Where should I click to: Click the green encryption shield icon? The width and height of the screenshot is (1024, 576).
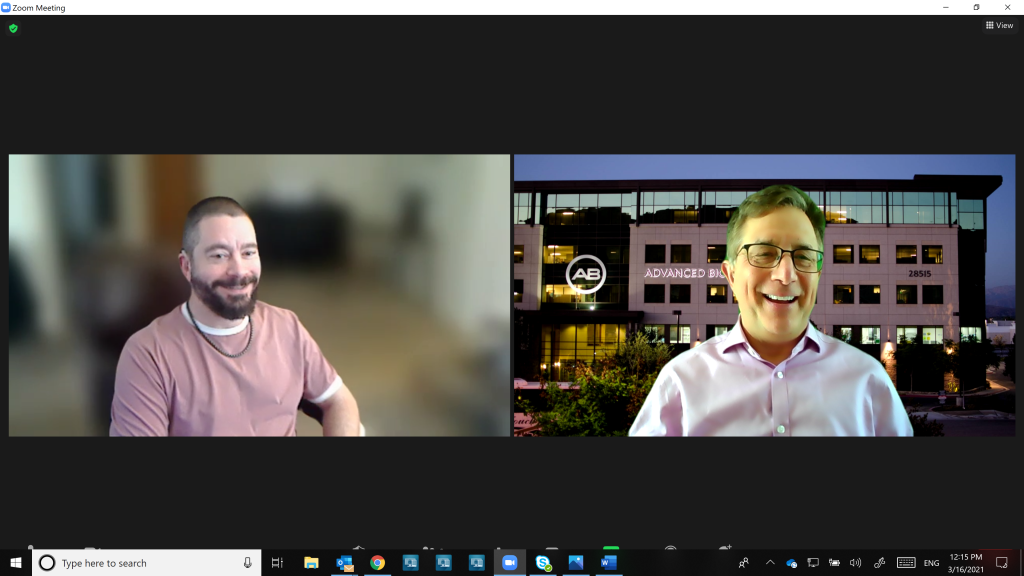point(13,29)
